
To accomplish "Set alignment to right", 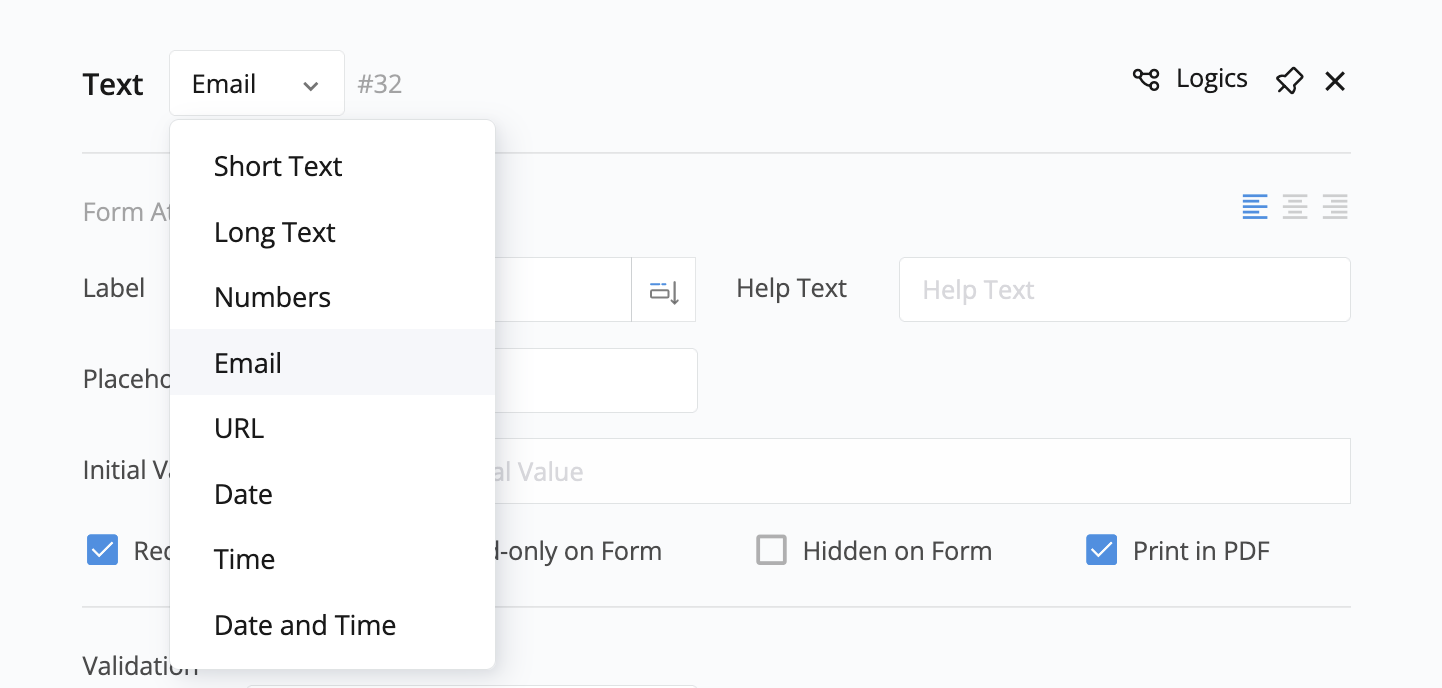I will (x=1334, y=207).
